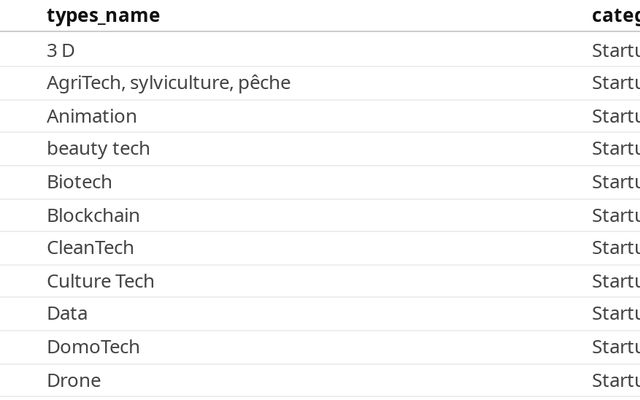Select the category value beside Animation
The image size is (640, 400).
[615, 116]
